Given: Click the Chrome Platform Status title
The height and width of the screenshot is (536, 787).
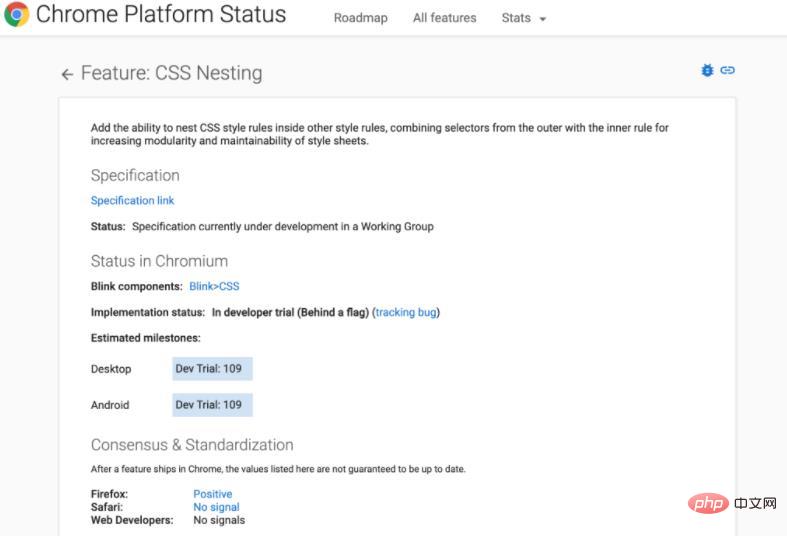Looking at the screenshot, I should tap(161, 15).
